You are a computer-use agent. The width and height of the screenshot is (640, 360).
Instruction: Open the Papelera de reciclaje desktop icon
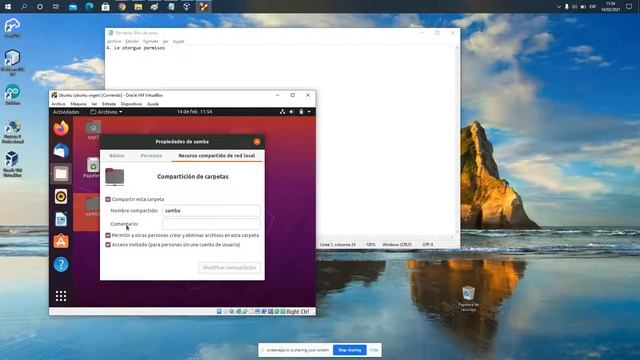pyautogui.click(x=468, y=299)
